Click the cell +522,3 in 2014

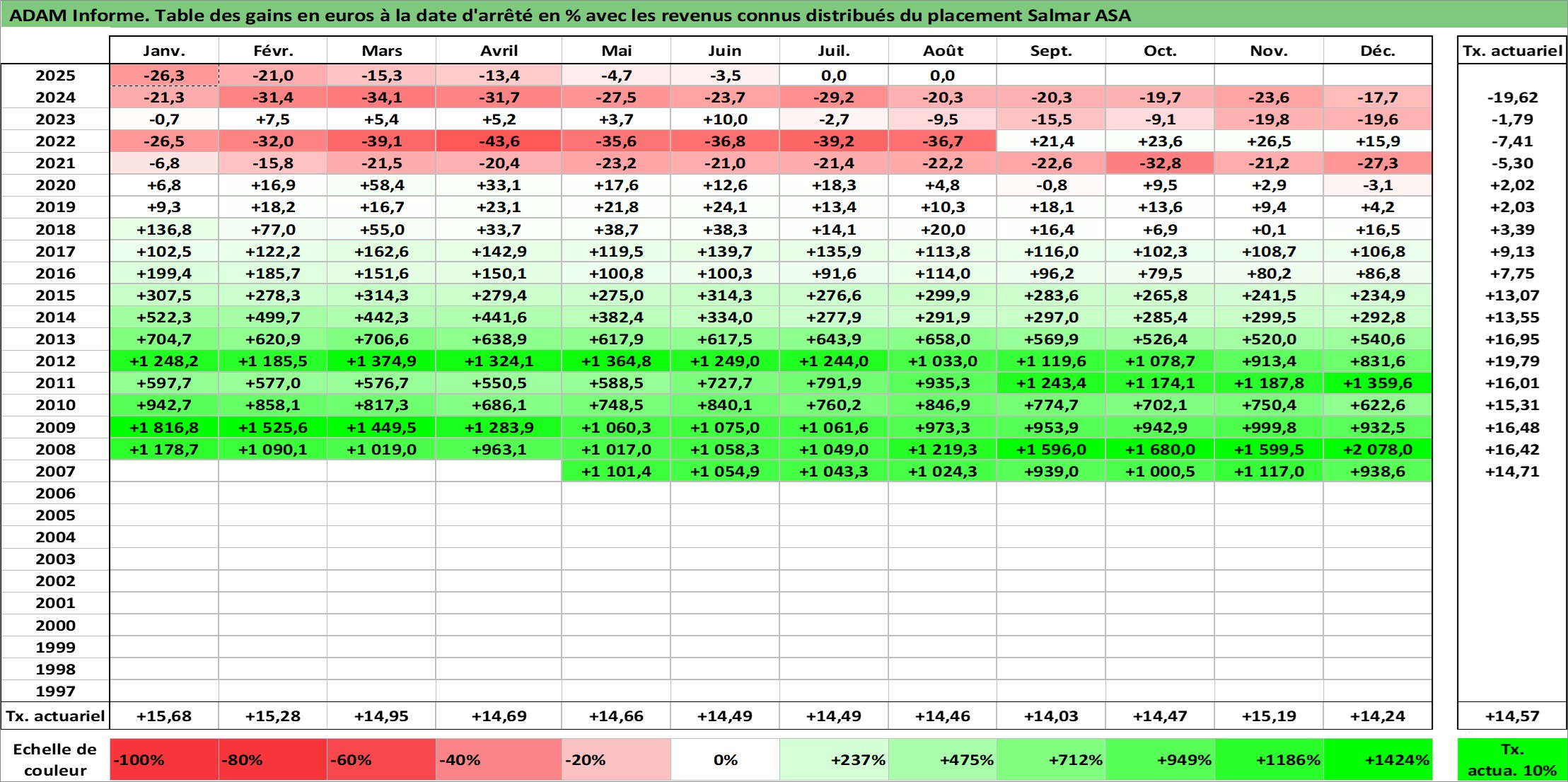164,317
